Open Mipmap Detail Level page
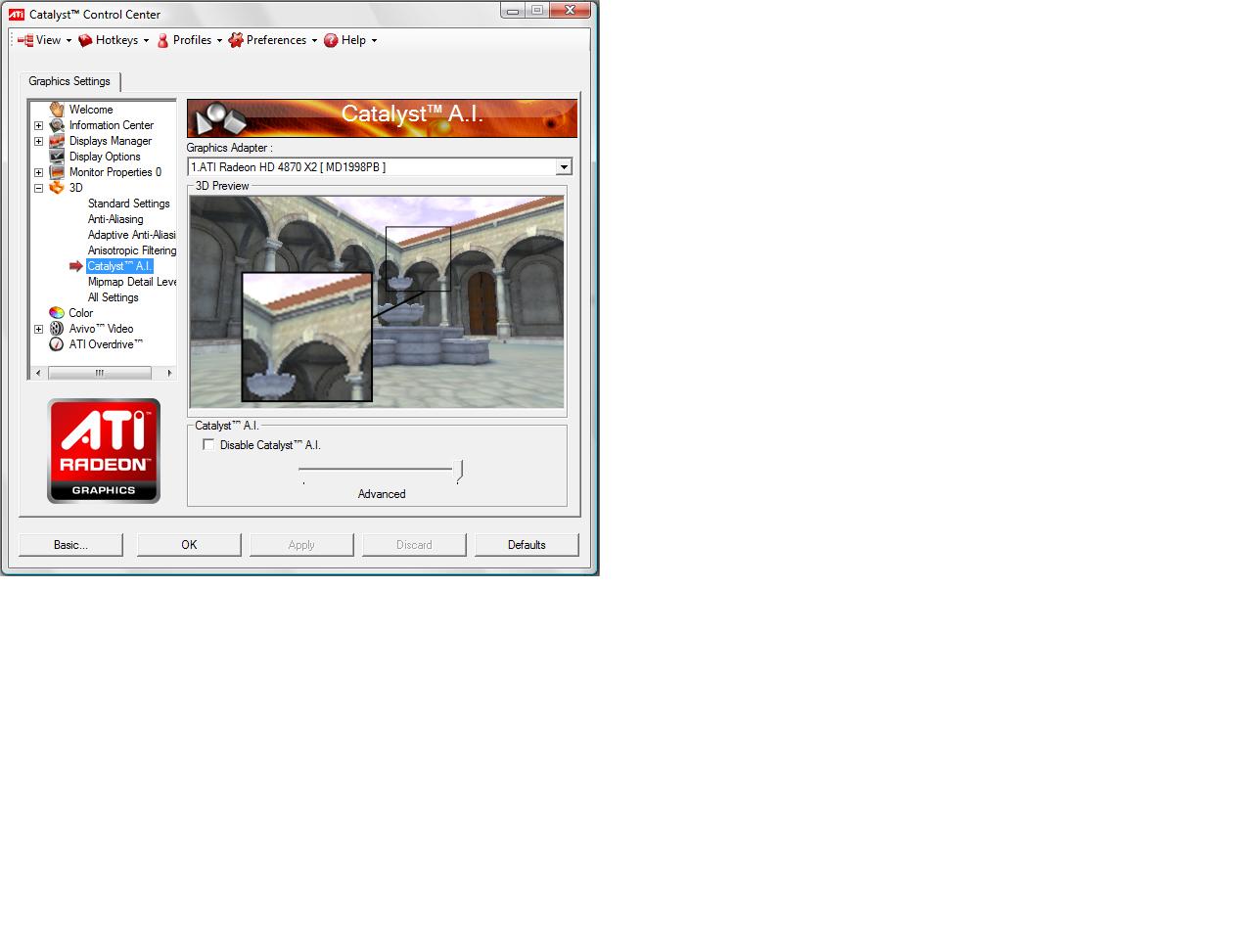1238x952 pixels. [x=131, y=282]
